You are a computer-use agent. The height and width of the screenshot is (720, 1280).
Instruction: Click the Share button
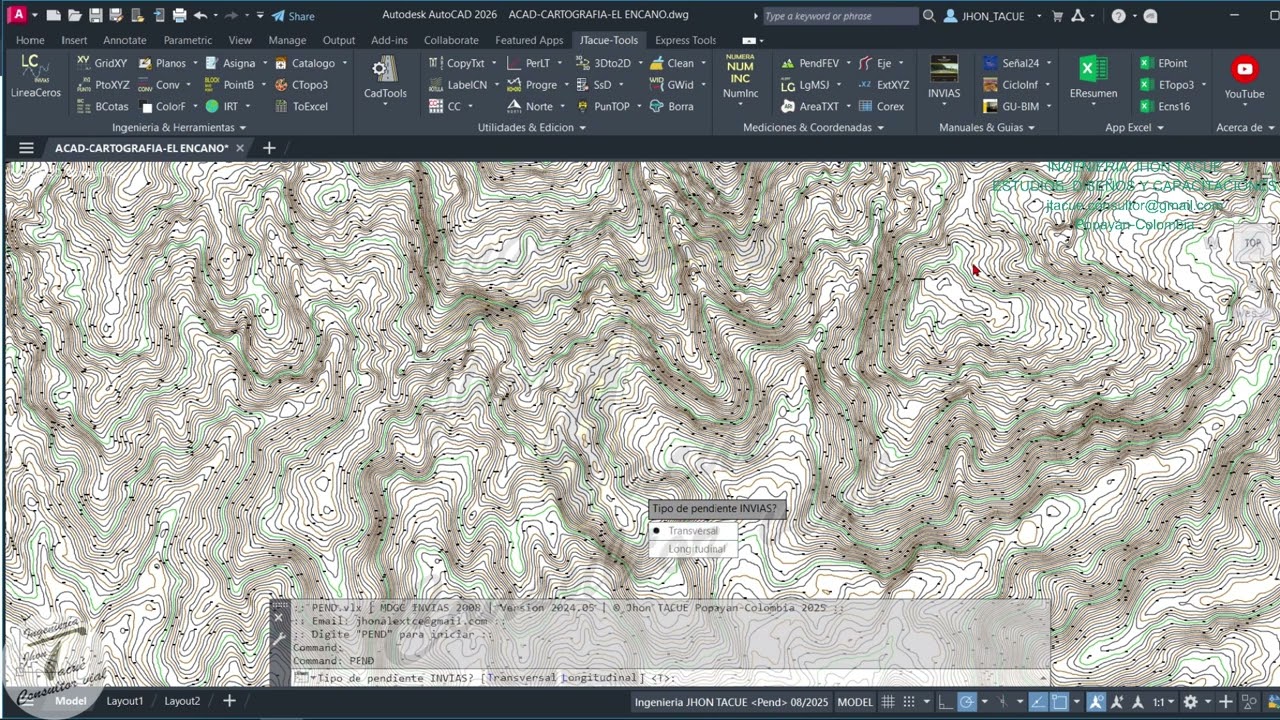tap(293, 16)
